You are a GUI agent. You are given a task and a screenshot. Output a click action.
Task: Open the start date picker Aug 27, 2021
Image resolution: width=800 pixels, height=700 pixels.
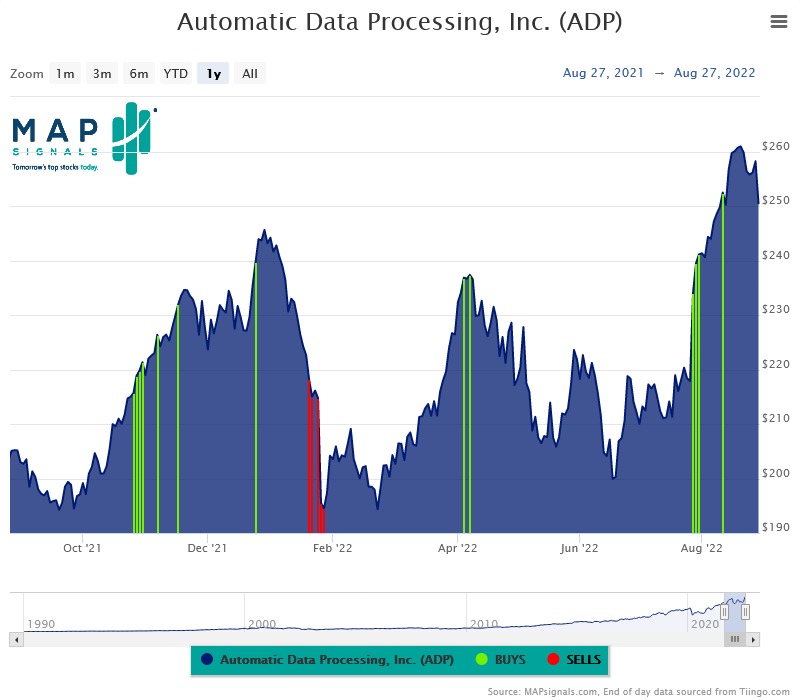603,73
